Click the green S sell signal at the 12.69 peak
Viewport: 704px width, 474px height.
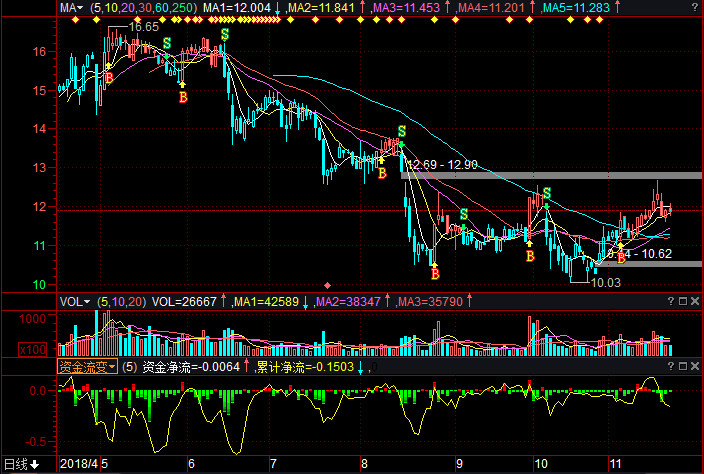coord(401,131)
